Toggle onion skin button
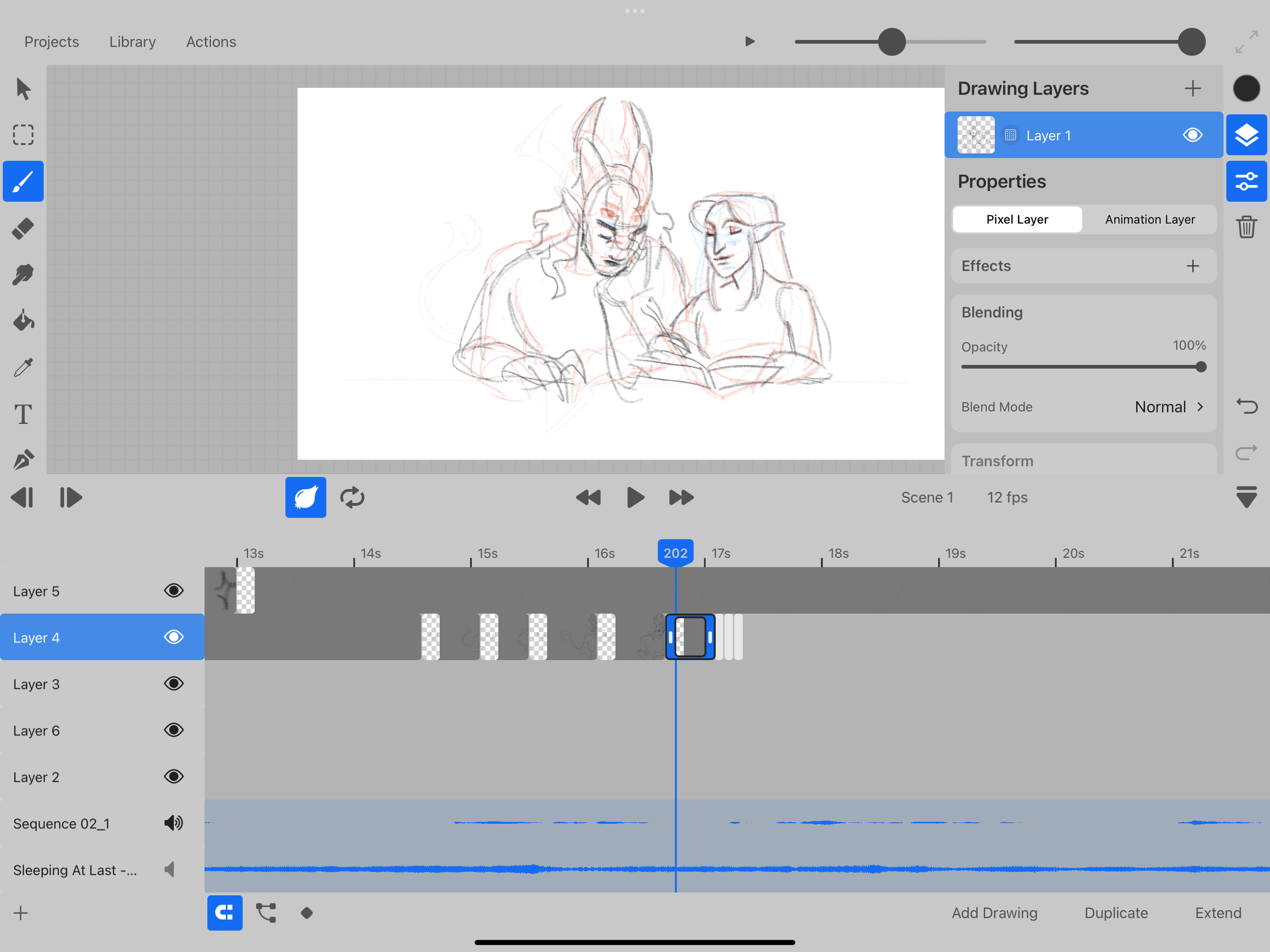The width and height of the screenshot is (1270, 952). pyautogui.click(x=305, y=497)
